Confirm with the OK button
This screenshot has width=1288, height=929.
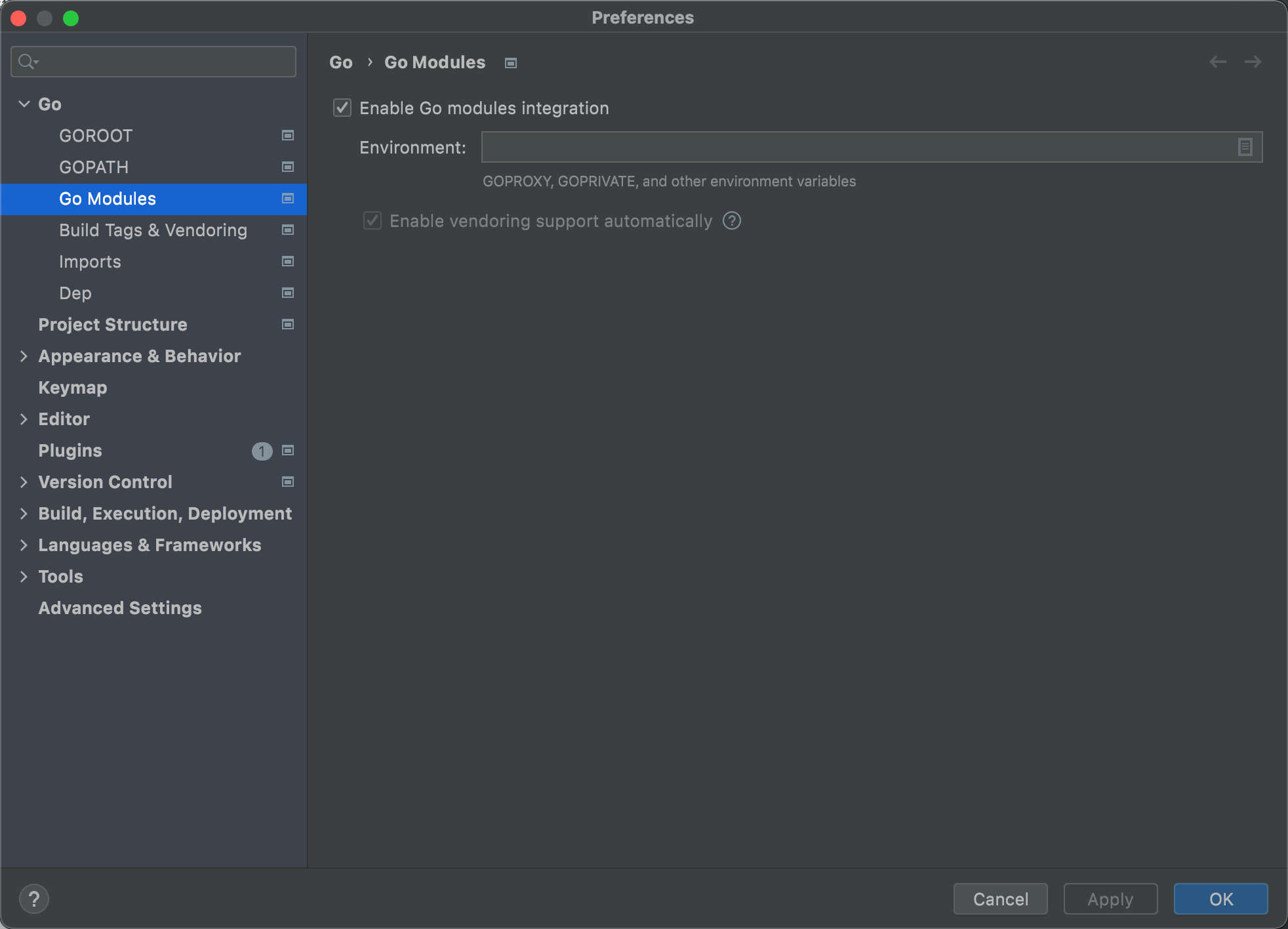[x=1220, y=899]
